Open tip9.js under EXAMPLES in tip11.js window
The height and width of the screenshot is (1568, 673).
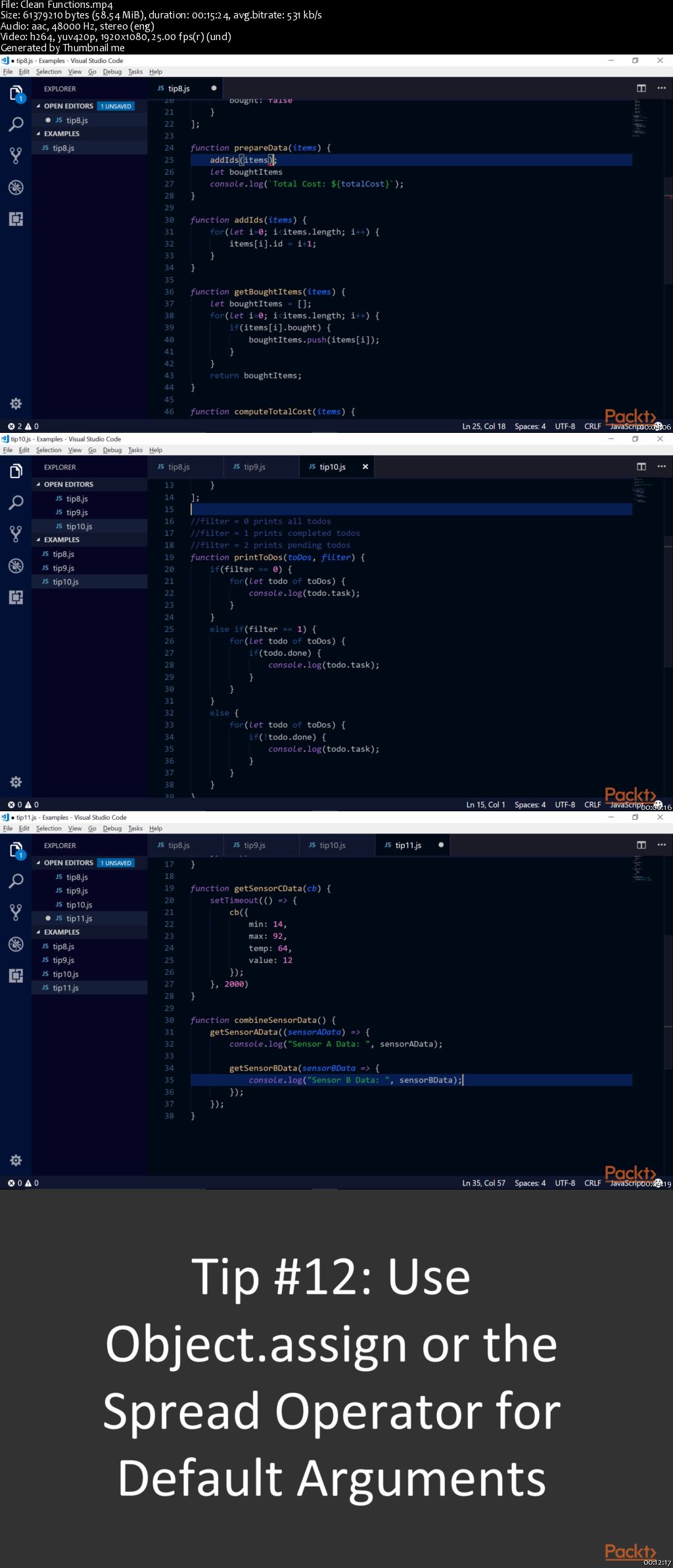point(89,960)
